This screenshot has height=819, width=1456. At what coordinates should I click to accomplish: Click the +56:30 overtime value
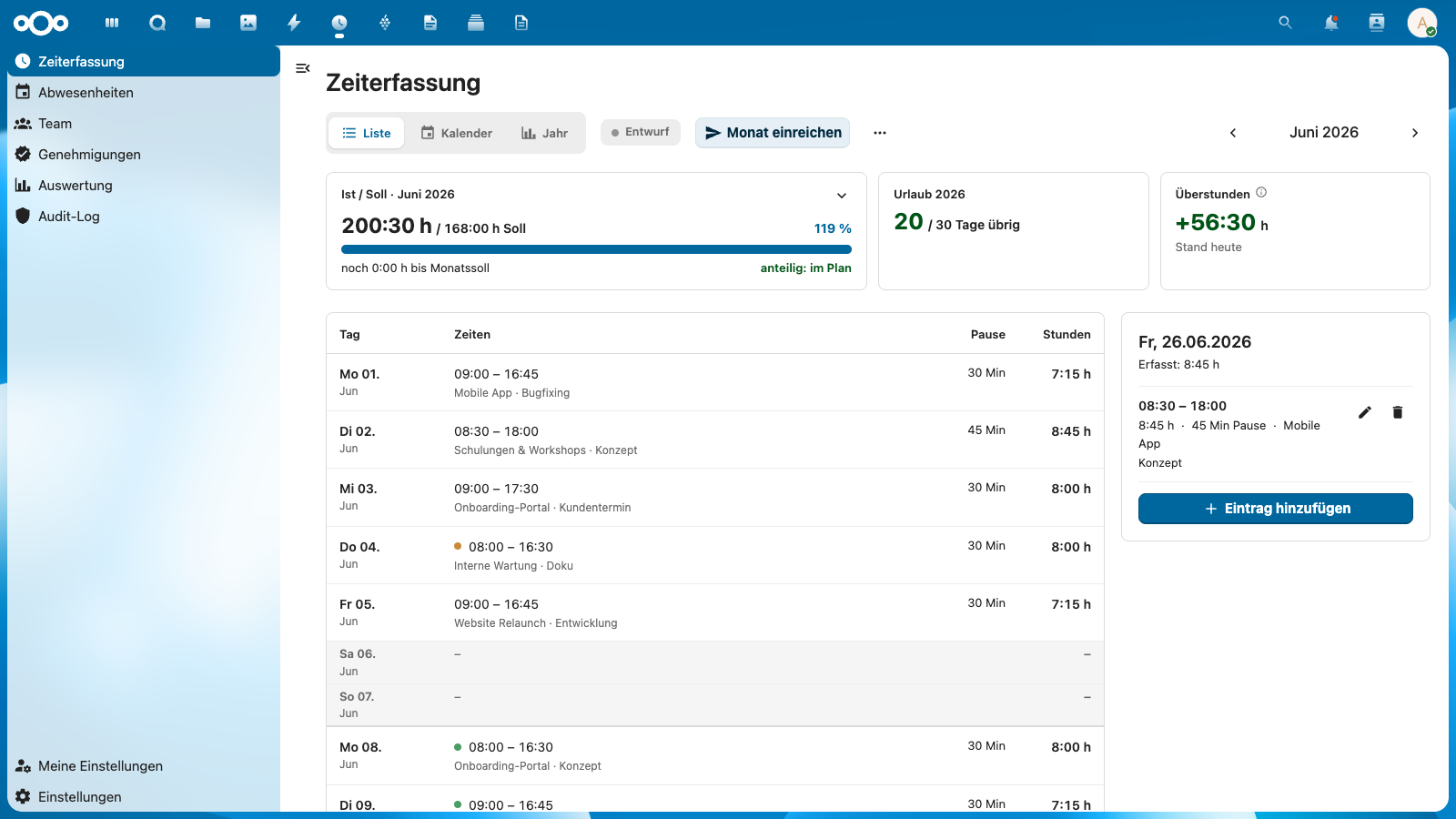click(x=1216, y=222)
